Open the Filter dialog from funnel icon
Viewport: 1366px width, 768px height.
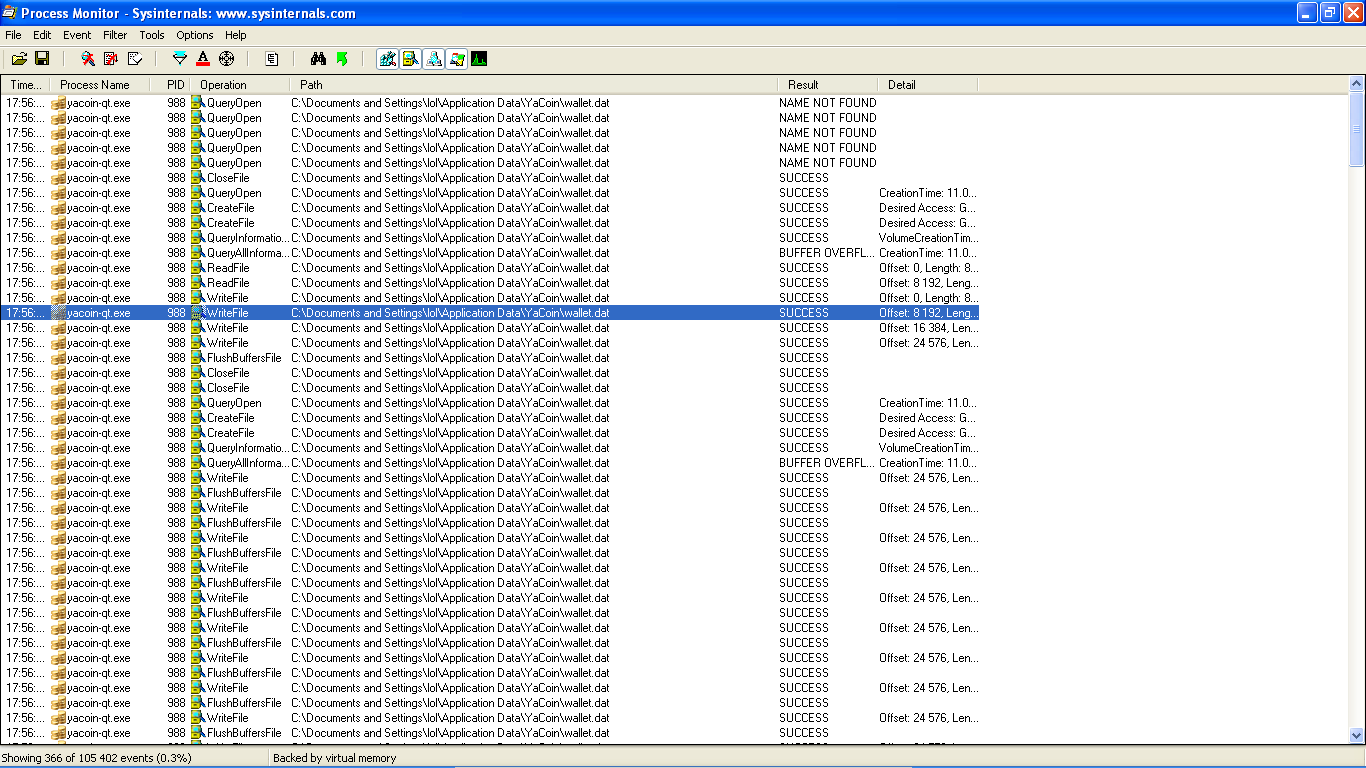180,59
